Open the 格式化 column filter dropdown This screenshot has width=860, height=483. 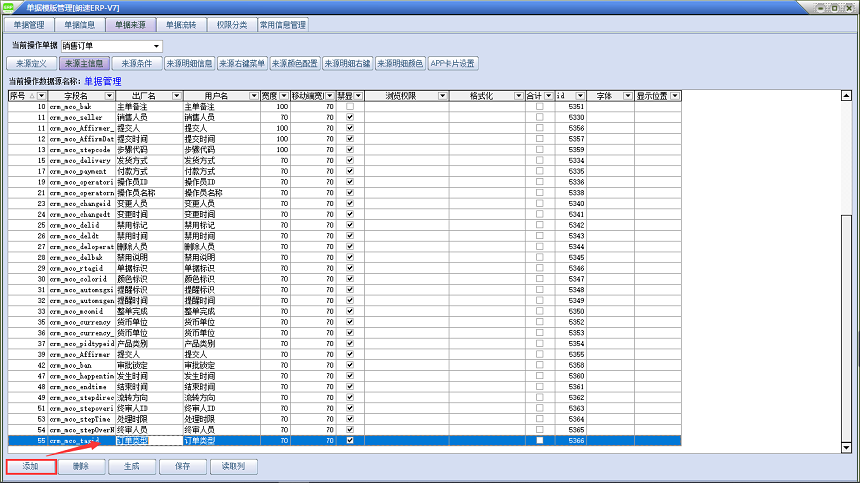tap(518, 96)
